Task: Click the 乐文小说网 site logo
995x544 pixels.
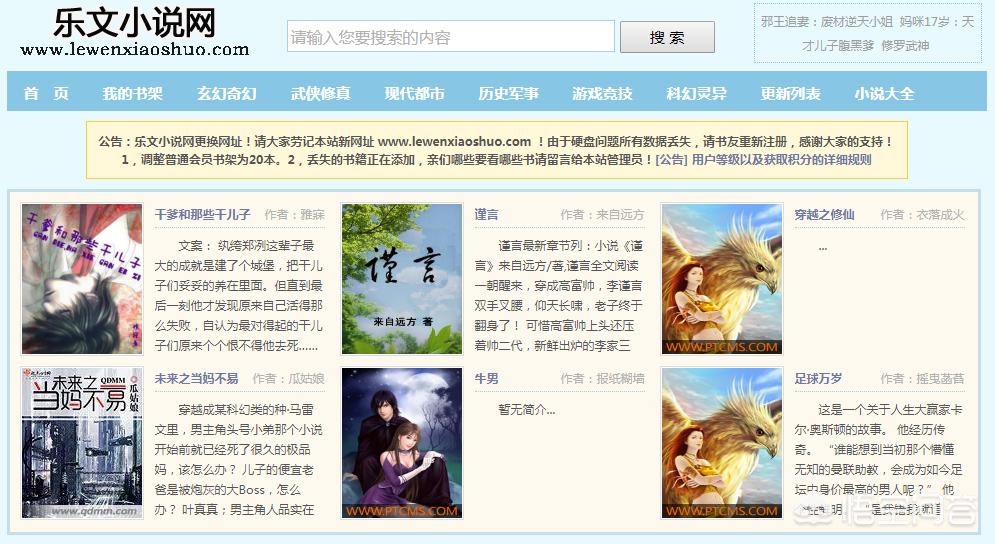Action: [135, 32]
